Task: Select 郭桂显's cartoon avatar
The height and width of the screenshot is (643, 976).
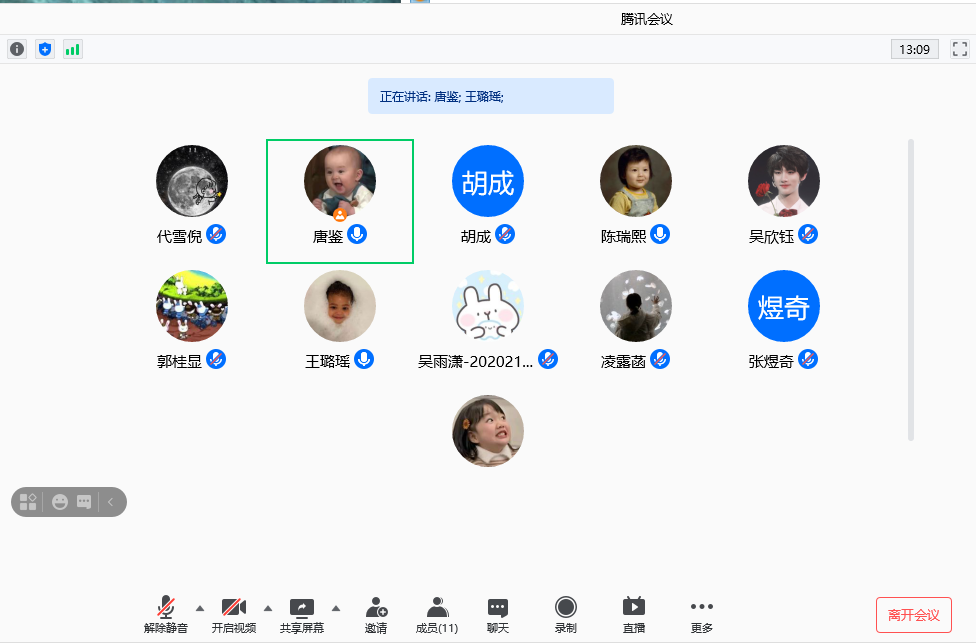Action: [x=192, y=306]
